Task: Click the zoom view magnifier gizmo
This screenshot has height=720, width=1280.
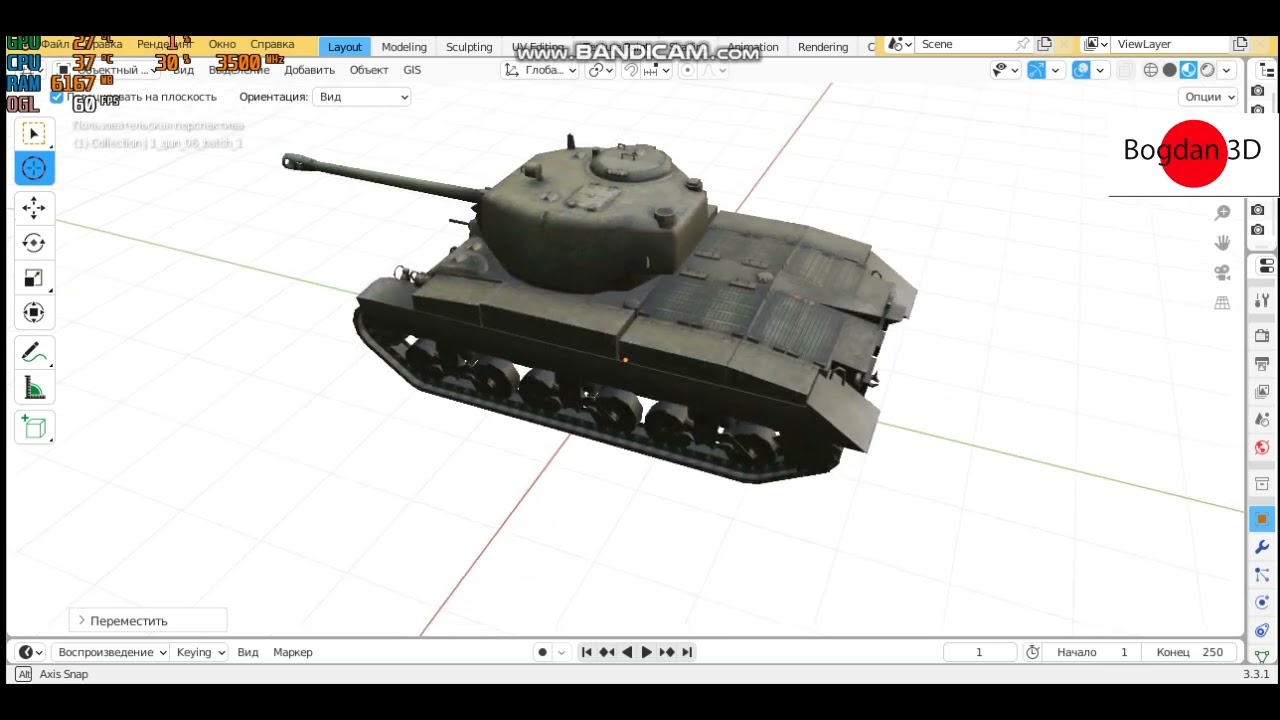Action: (1222, 213)
